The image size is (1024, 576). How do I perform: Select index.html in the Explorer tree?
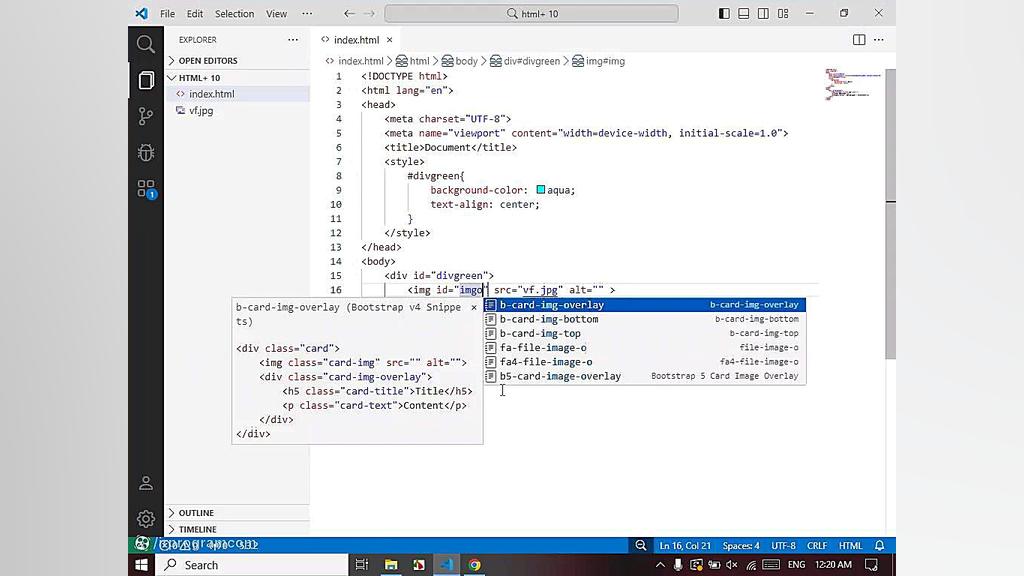click(237, 94)
